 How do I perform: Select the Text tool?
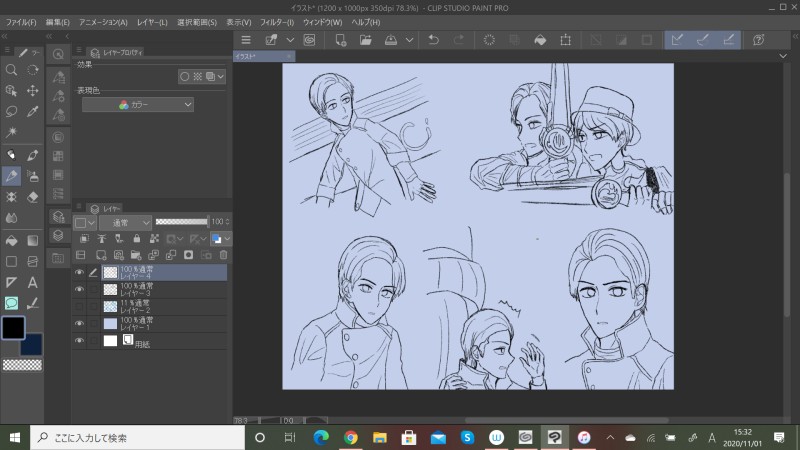coord(33,282)
